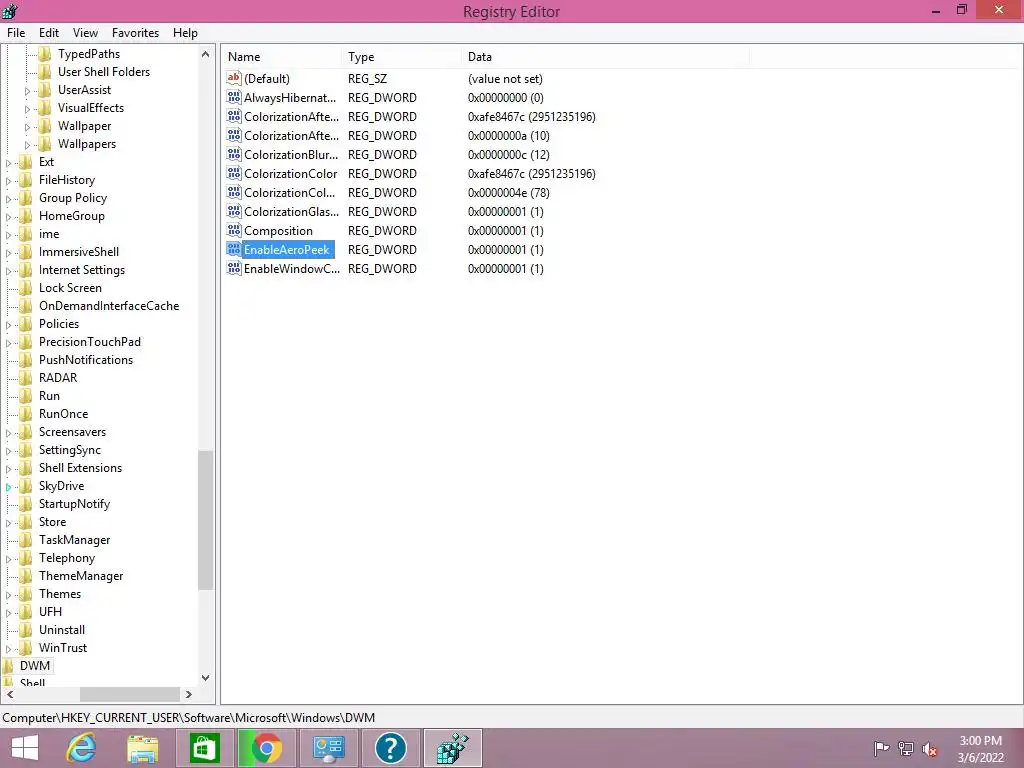Click the ColorizationBlur... DWORD icon
The height and width of the screenshot is (768, 1024).
click(x=234, y=154)
